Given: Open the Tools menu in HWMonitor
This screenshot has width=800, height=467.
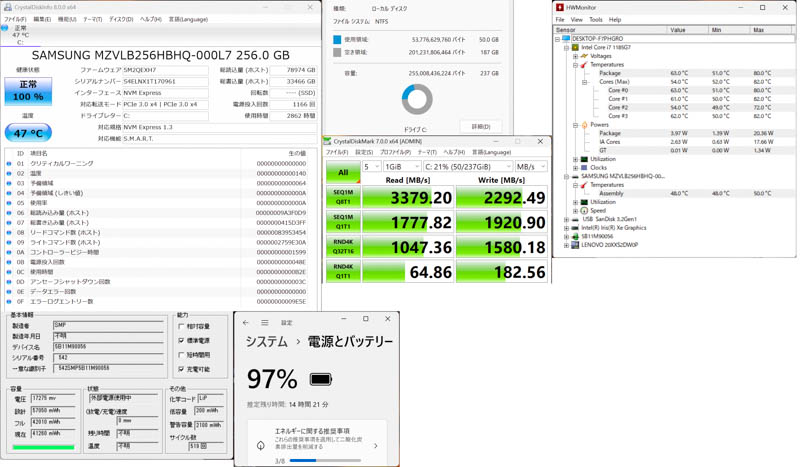Looking at the screenshot, I should 596,20.
